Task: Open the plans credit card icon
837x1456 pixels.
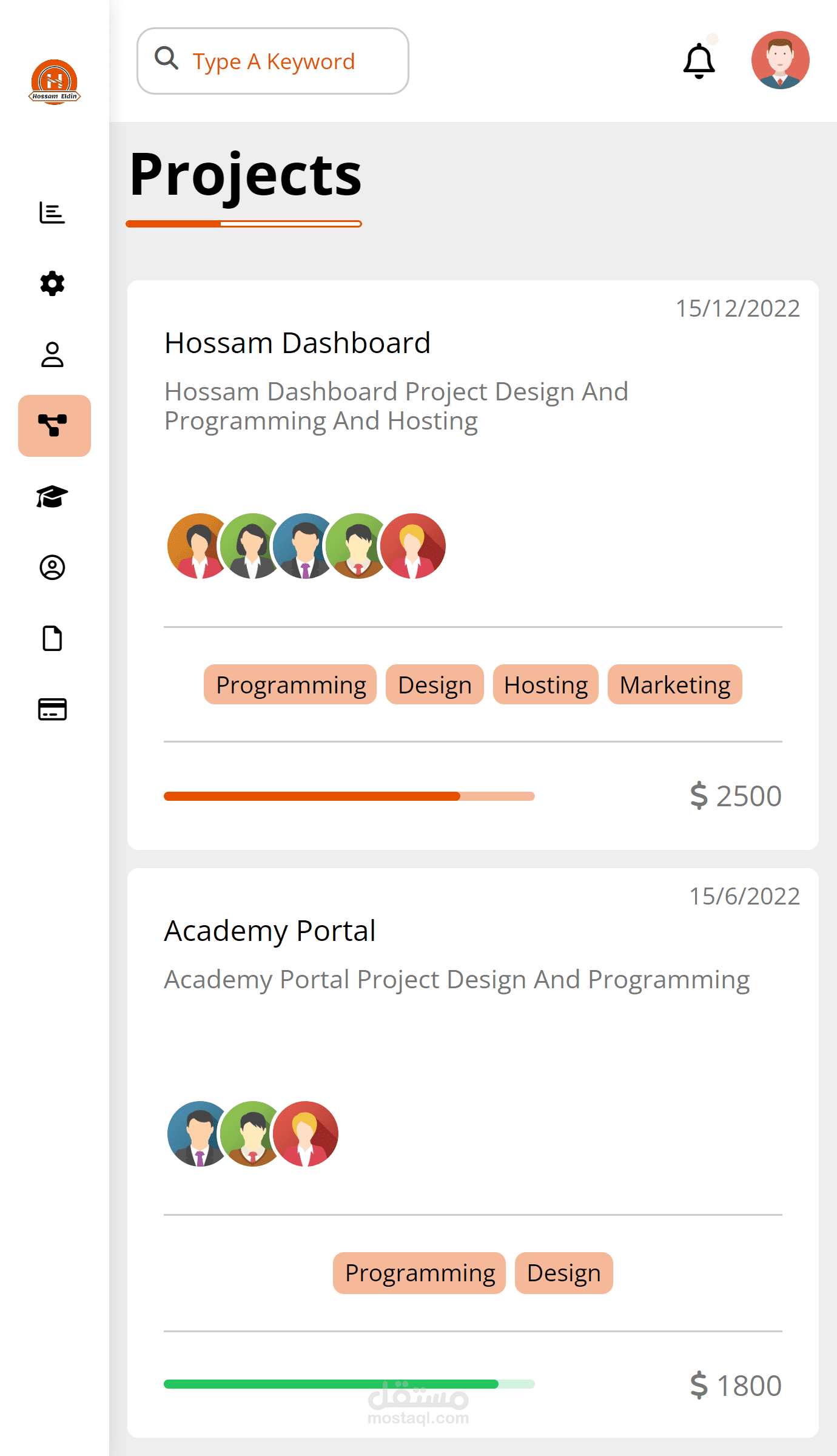Action: pos(52,709)
